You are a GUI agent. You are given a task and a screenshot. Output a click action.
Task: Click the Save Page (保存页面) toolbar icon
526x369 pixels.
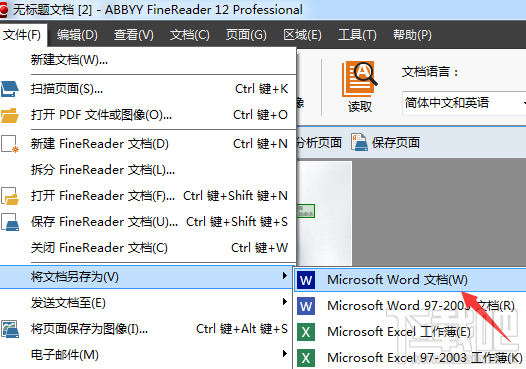click(x=360, y=142)
